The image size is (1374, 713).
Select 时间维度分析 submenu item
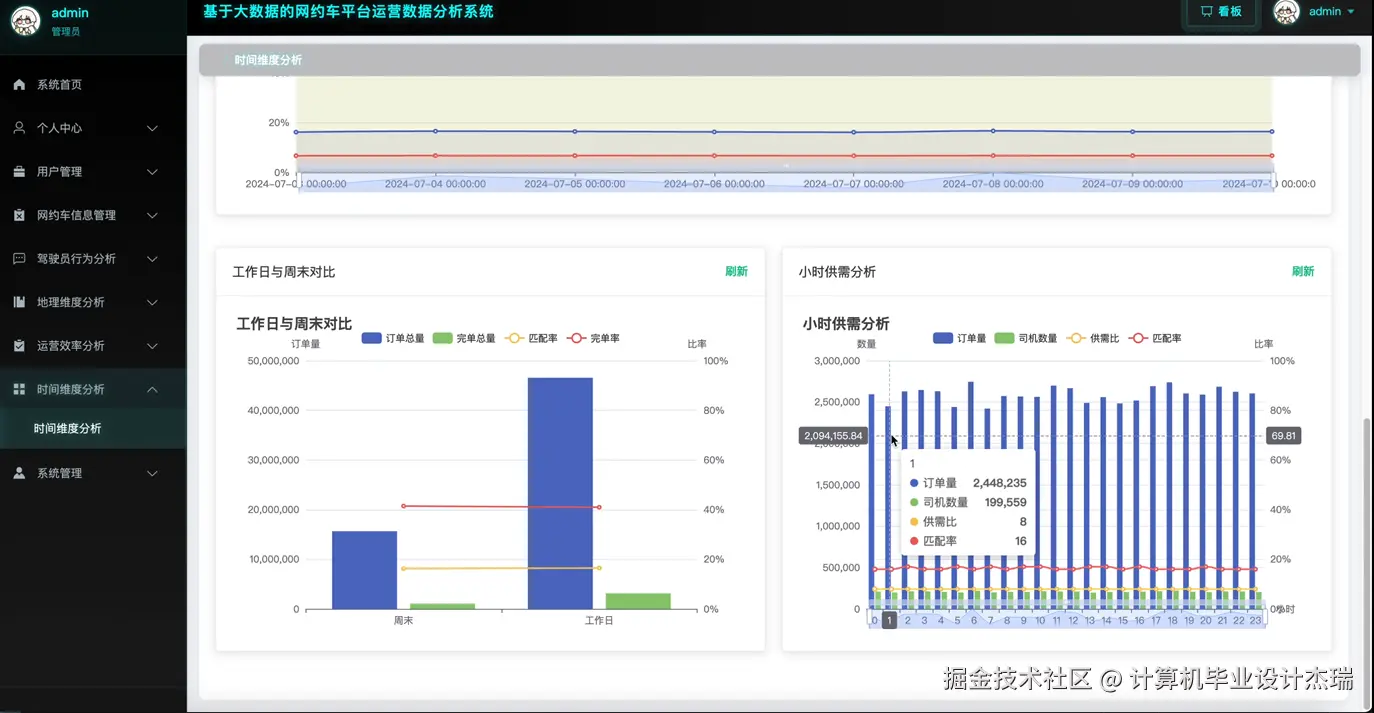pyautogui.click(x=93, y=428)
